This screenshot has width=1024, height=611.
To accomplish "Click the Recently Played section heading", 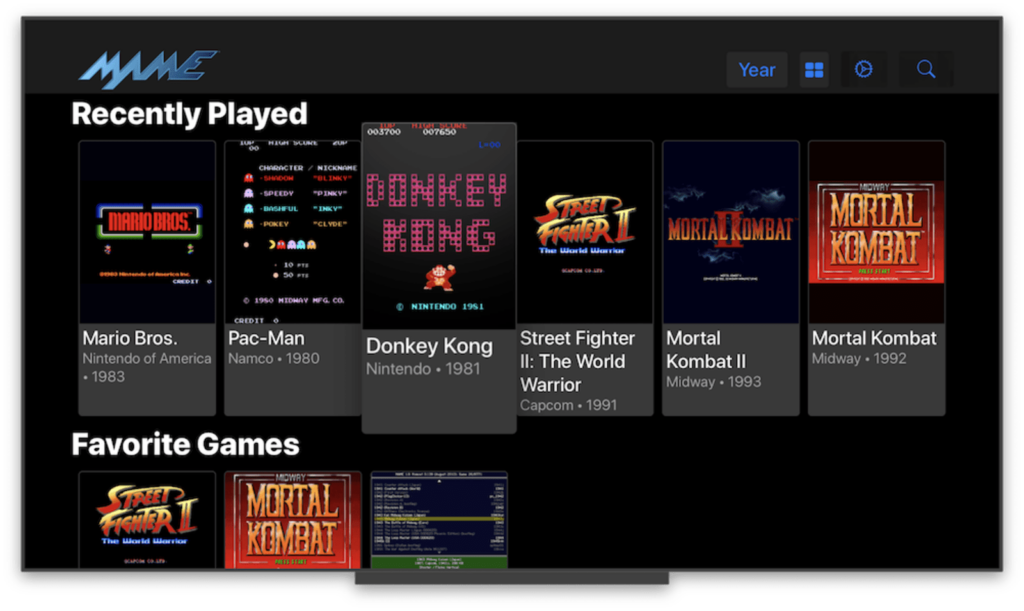I will coord(189,114).
